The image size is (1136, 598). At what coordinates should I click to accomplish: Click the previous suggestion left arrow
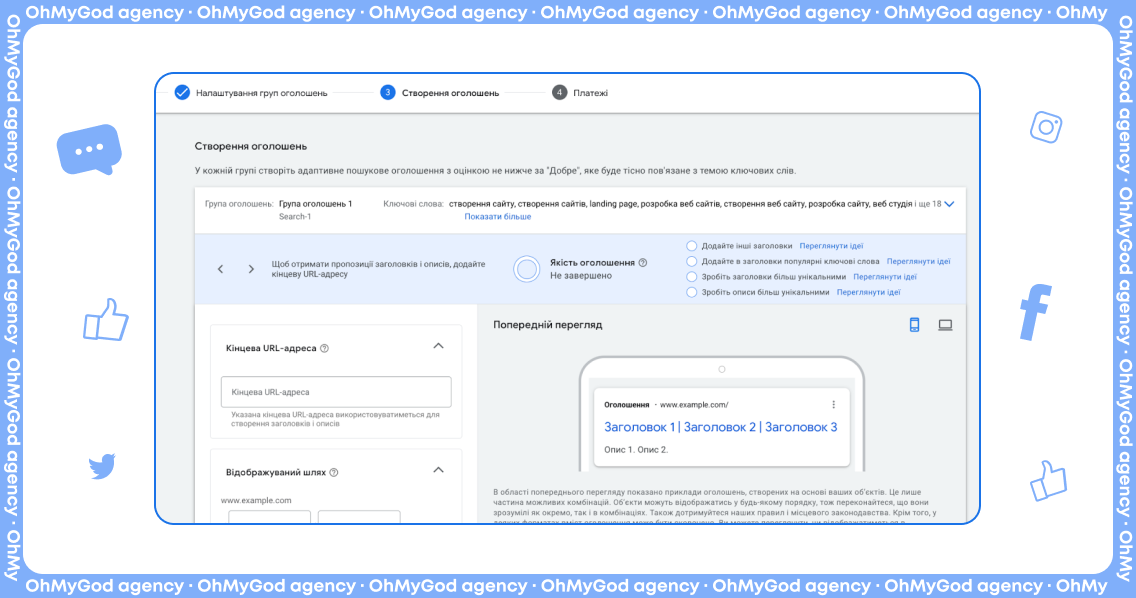221,269
